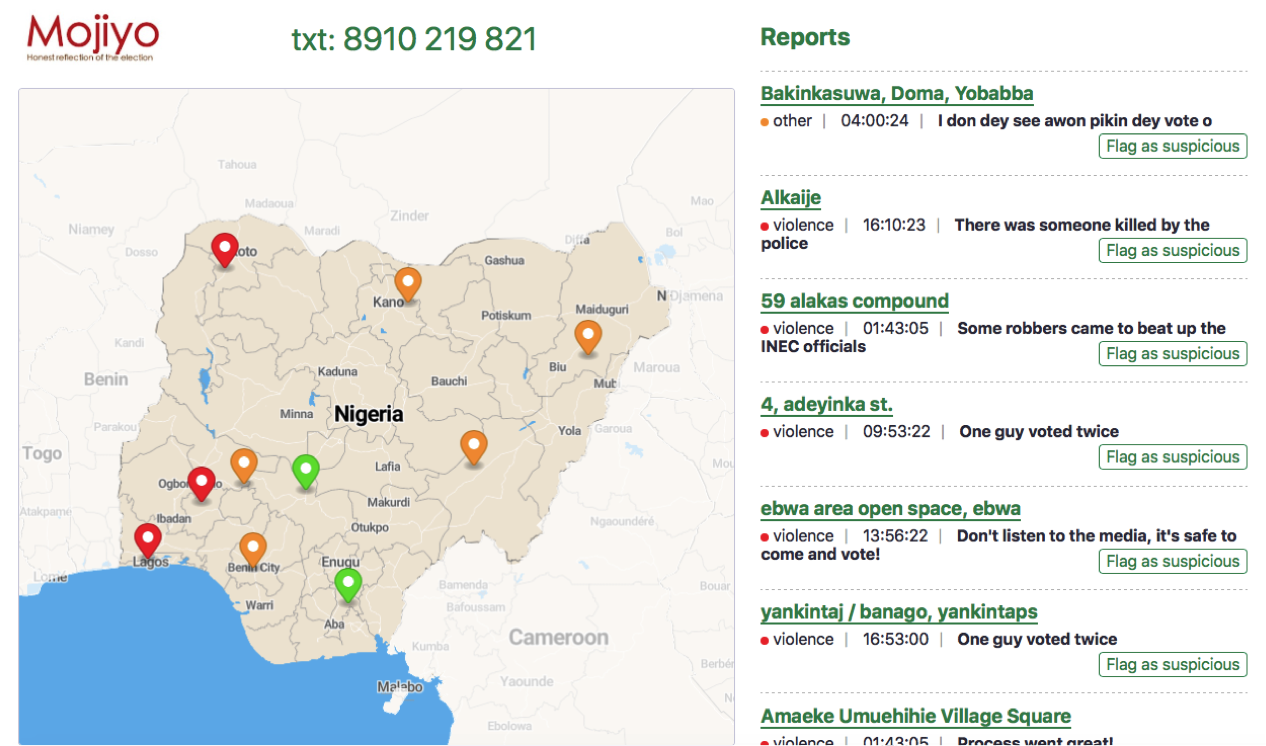Flag the Alkaije report as suspicious
Screen dimensions: 1266x746
(x=1173, y=250)
